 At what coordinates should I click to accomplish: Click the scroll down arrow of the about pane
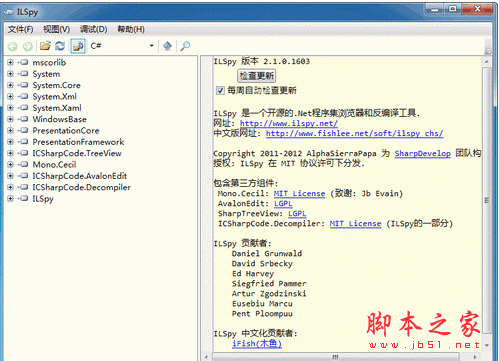487,345
